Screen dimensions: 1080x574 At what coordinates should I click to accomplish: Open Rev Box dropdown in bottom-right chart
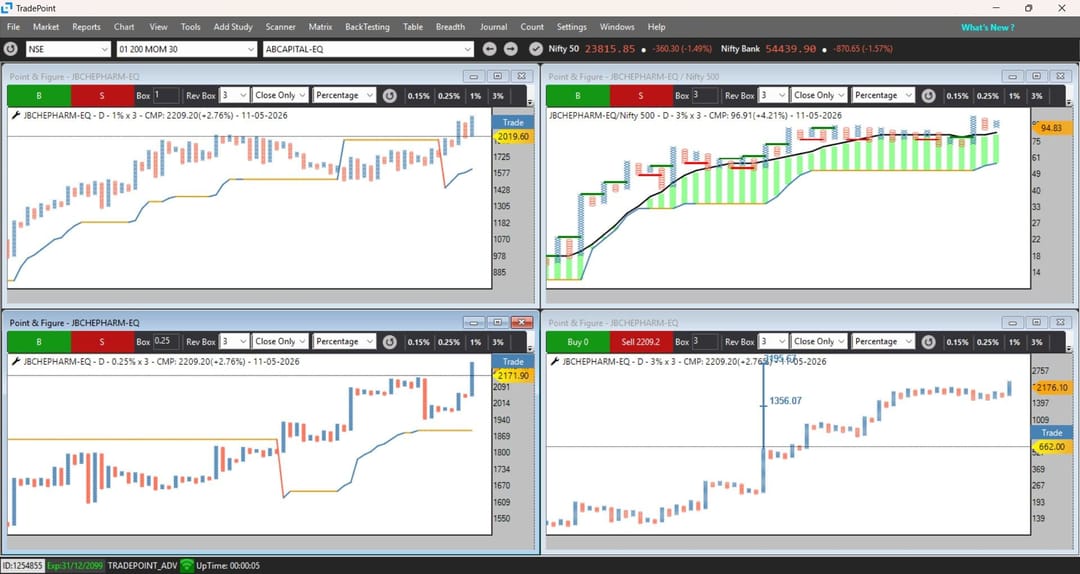pos(782,342)
